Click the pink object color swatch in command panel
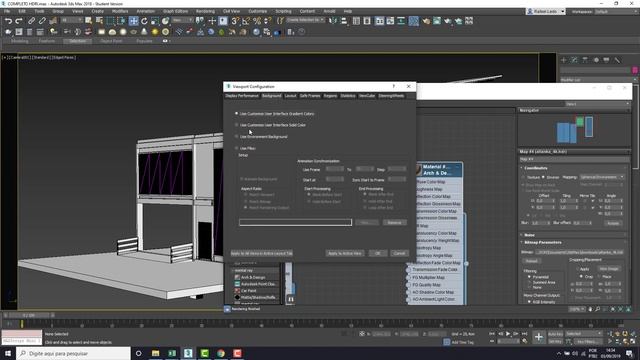Screen dimensions: 640x360 click(x=635, y=71)
